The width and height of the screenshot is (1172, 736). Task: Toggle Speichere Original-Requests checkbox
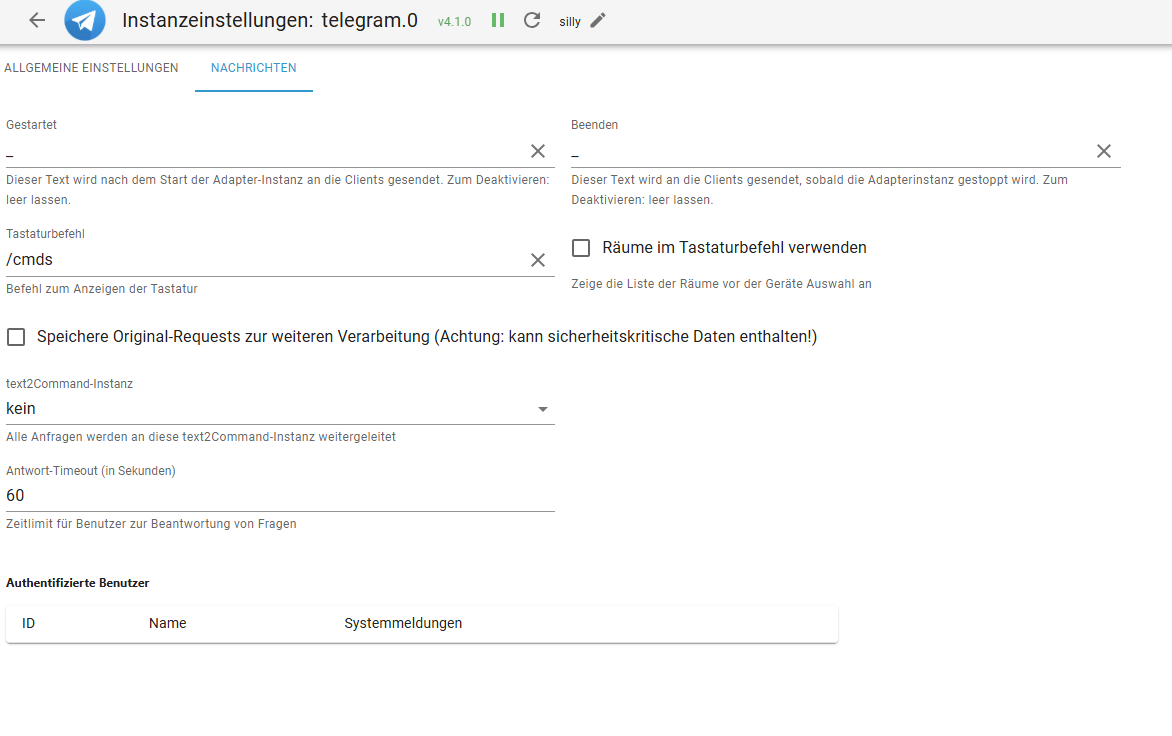(16, 337)
